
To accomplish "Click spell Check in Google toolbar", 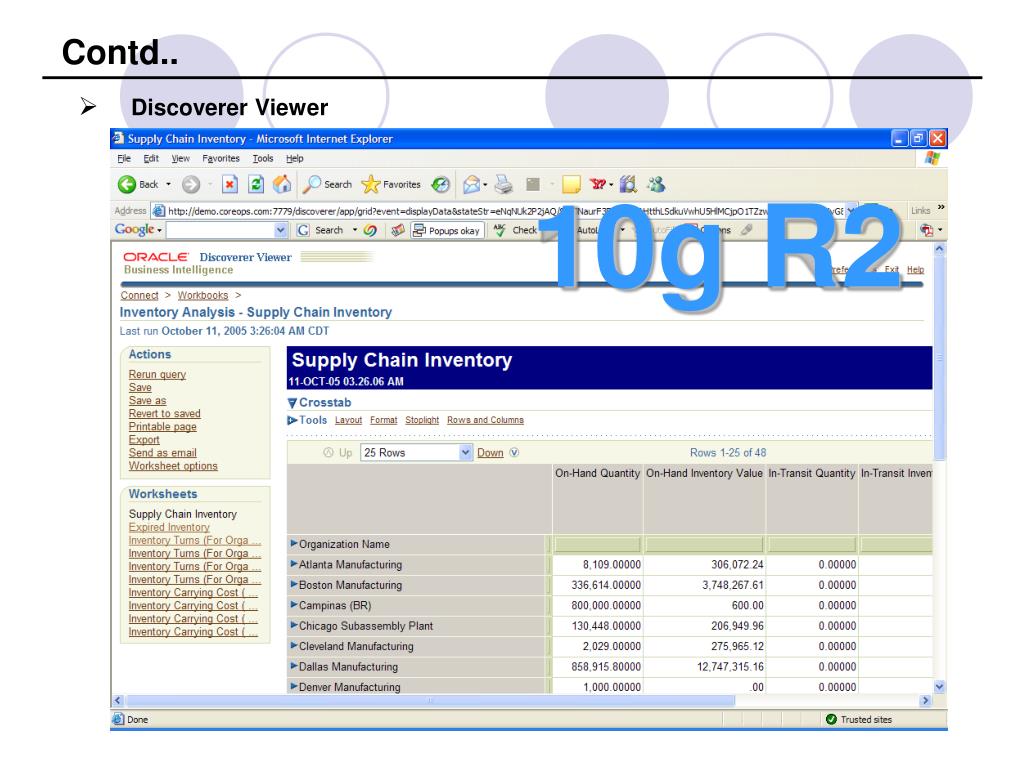I will point(515,231).
